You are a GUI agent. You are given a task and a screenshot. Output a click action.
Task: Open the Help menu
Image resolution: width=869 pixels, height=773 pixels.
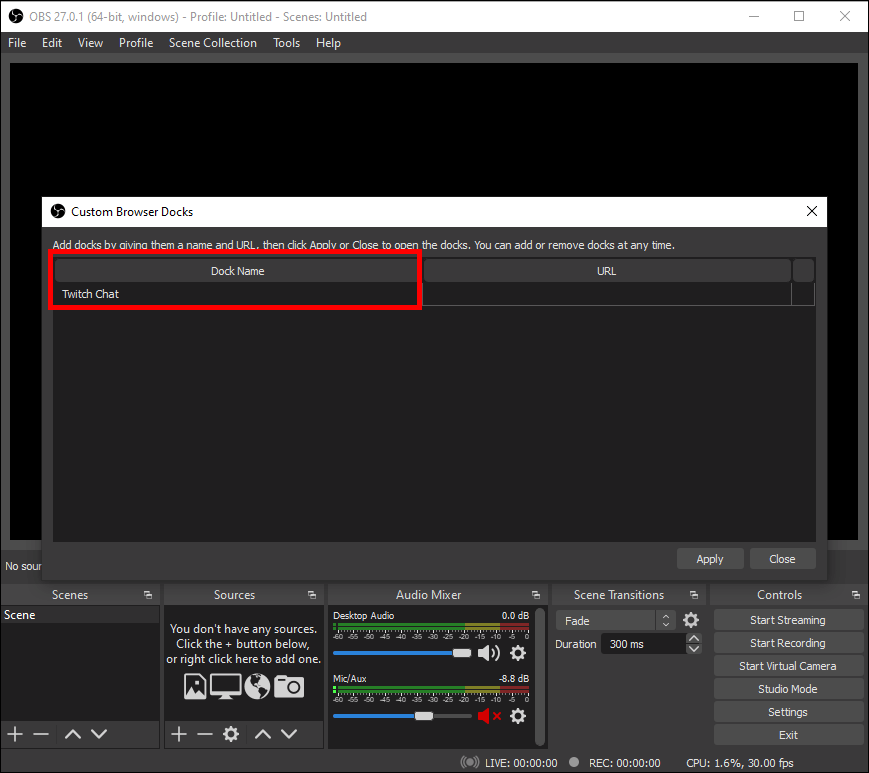coord(328,43)
